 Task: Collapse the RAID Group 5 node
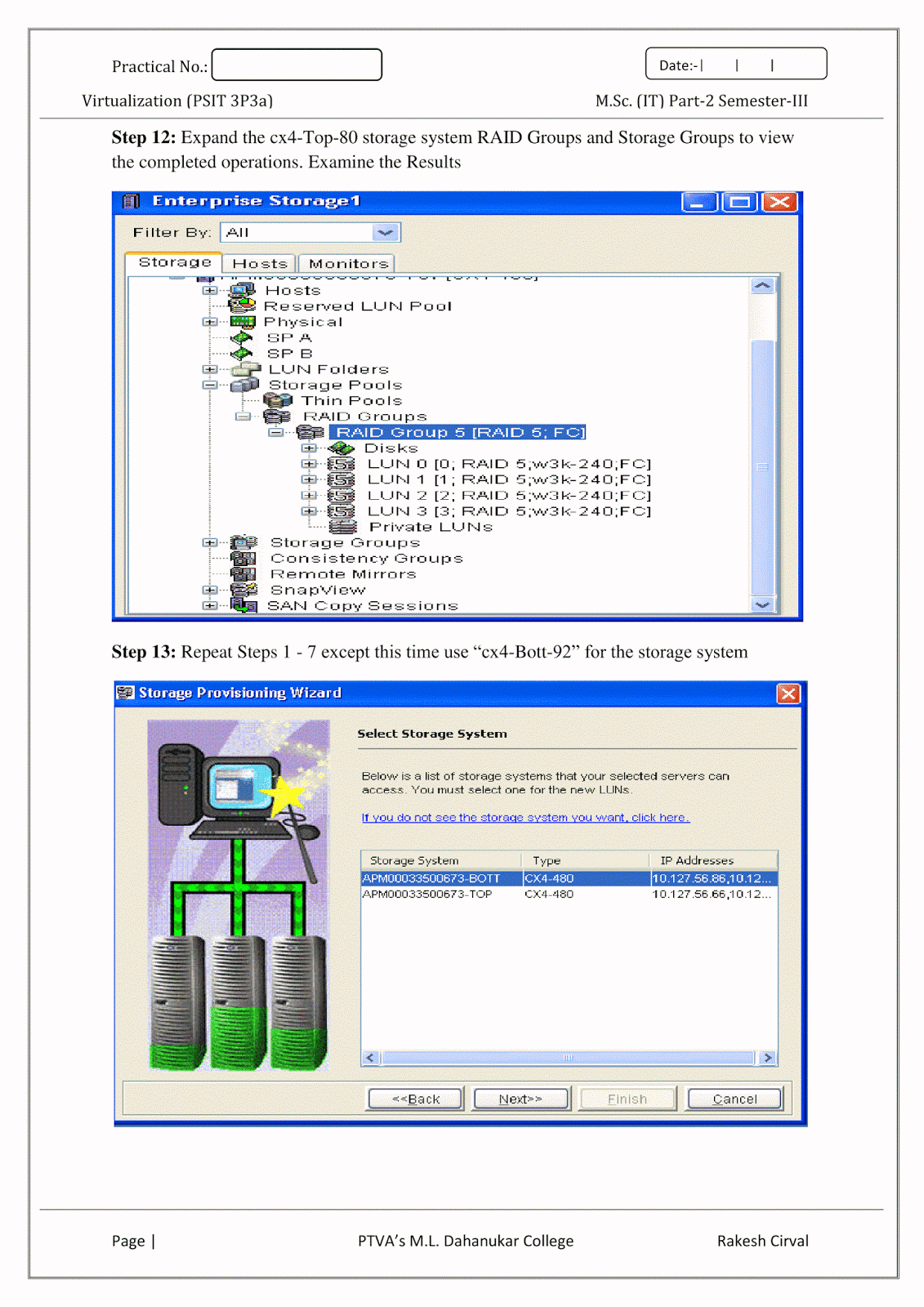276,432
